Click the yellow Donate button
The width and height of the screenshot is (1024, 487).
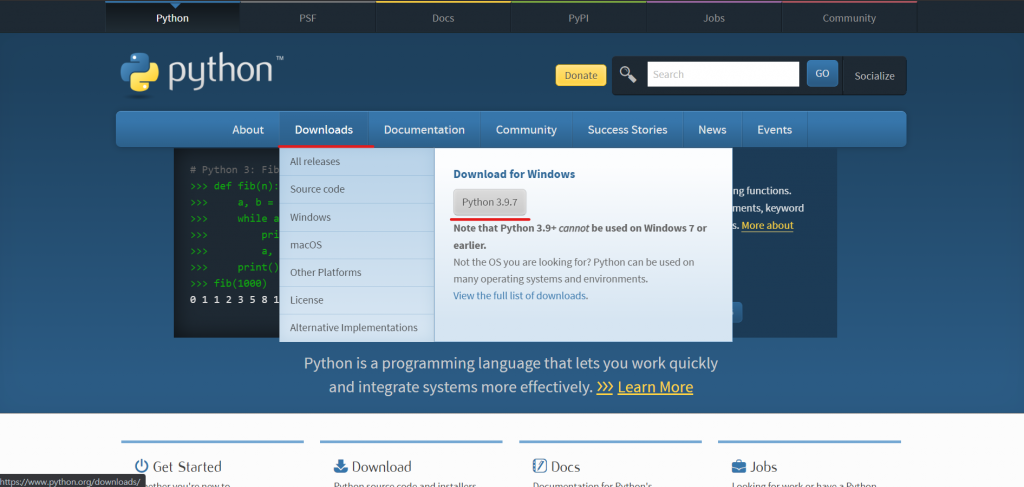[x=581, y=75]
